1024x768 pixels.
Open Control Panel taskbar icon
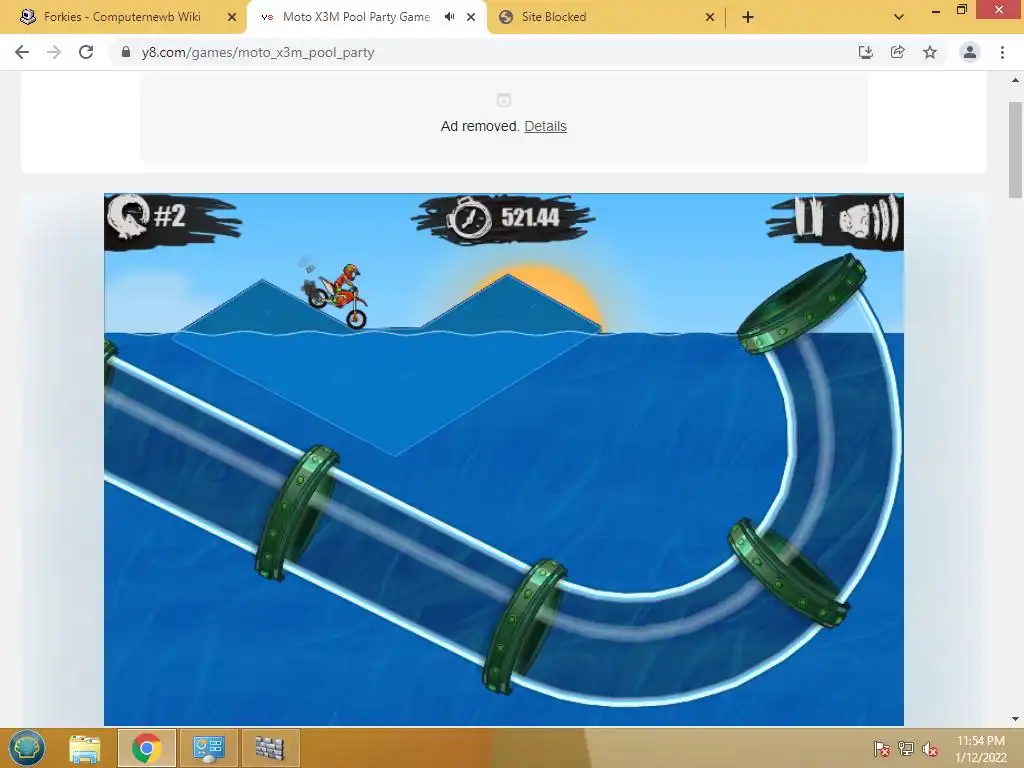(208, 748)
